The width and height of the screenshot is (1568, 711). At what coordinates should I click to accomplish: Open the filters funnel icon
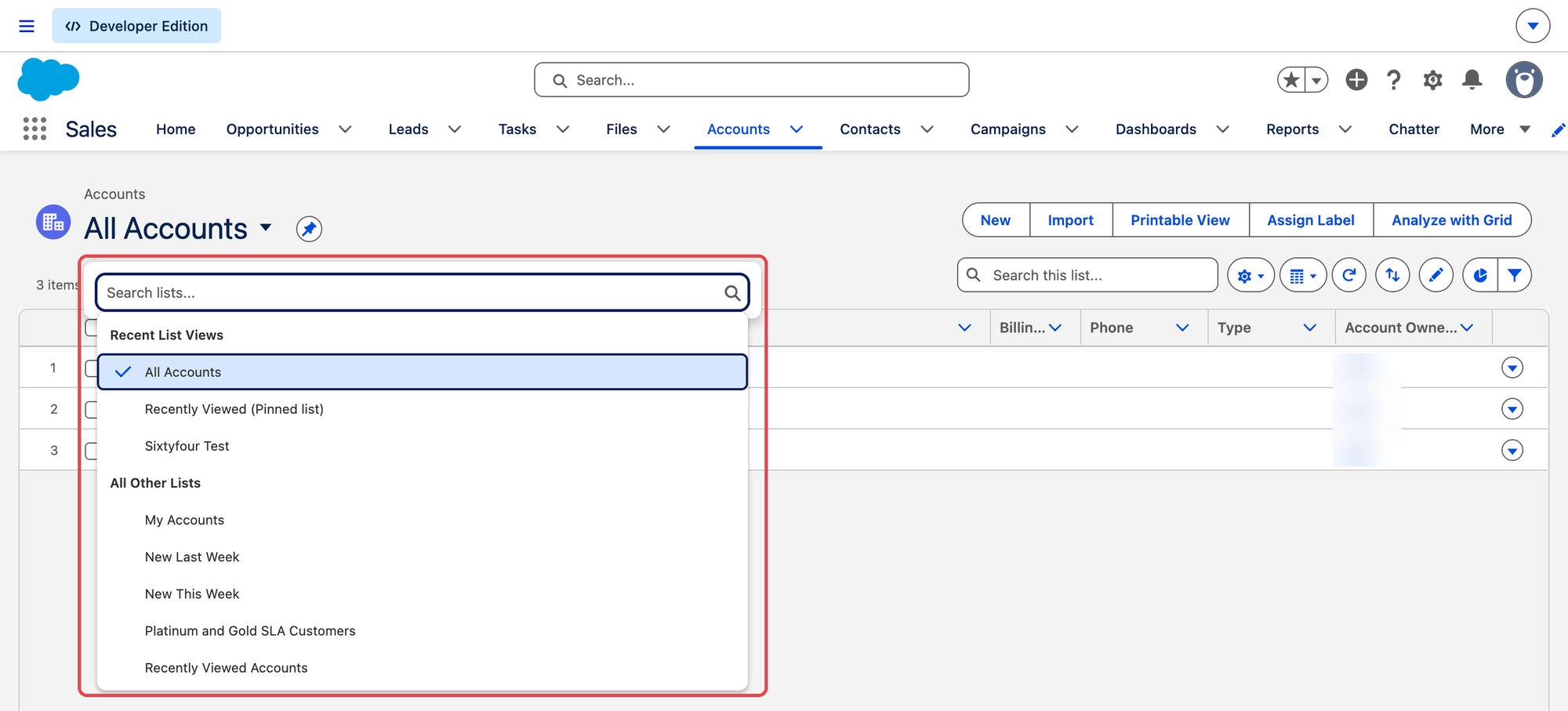(1515, 275)
